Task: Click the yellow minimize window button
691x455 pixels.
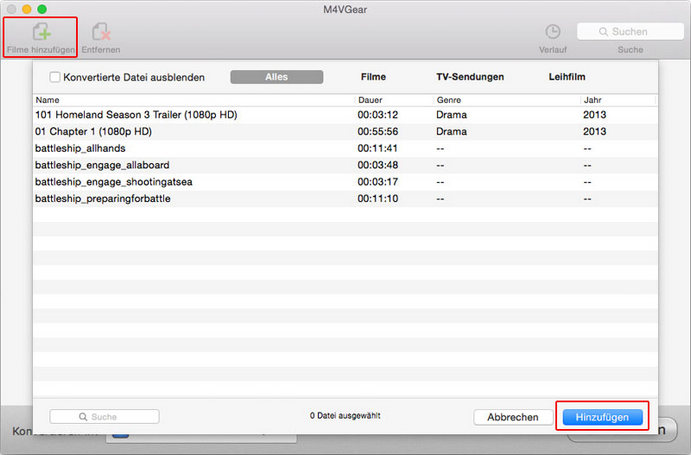Action: (27, 9)
